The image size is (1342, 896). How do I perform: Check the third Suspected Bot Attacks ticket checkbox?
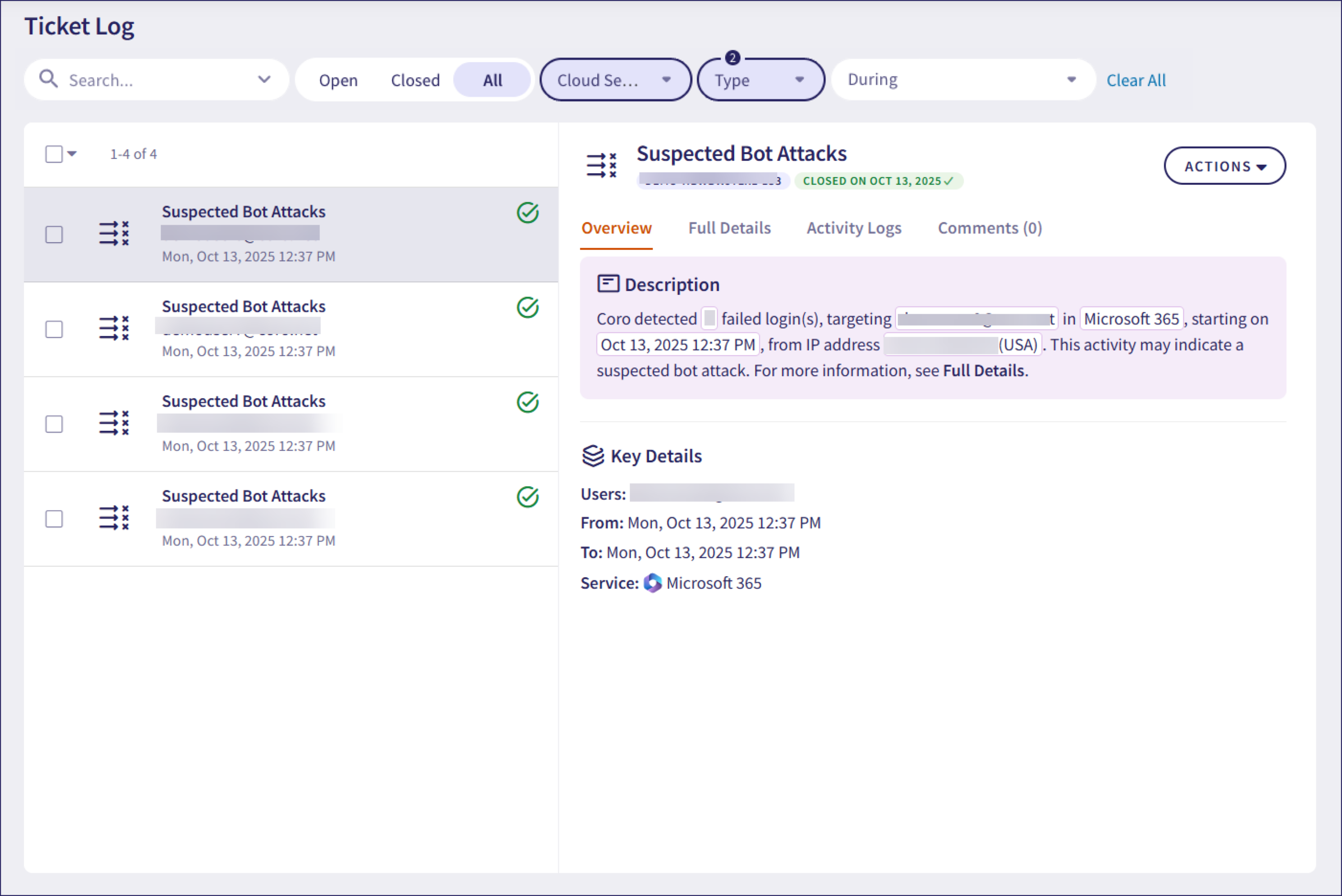(x=54, y=424)
